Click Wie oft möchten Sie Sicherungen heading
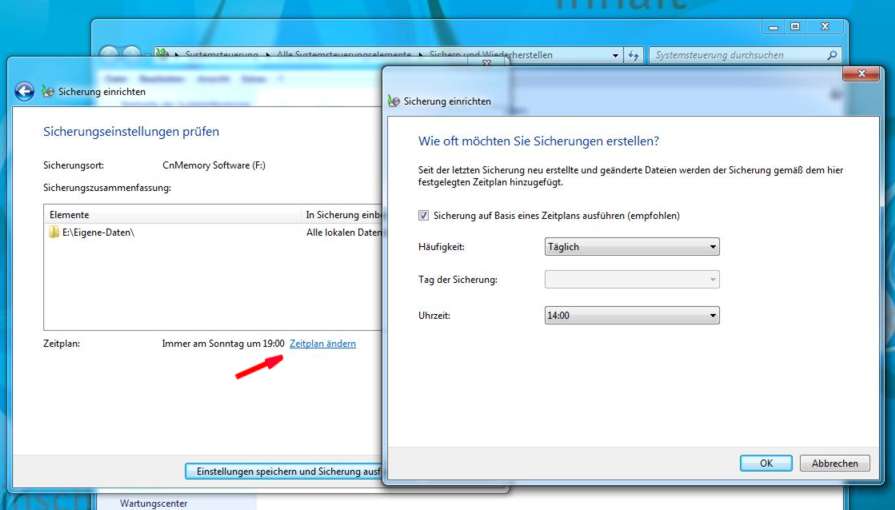This screenshot has width=895, height=510. [538, 141]
